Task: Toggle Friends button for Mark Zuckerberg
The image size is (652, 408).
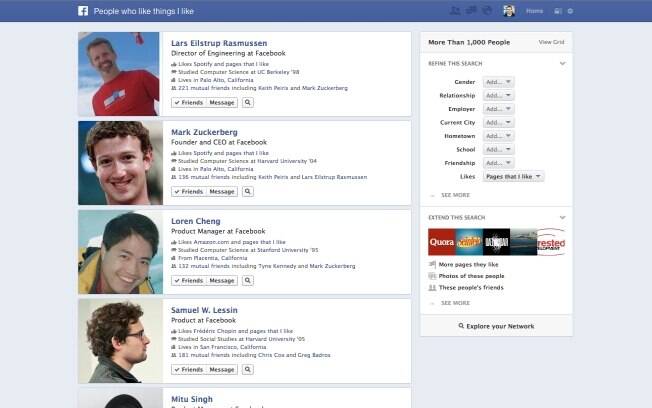Action: [x=188, y=192]
